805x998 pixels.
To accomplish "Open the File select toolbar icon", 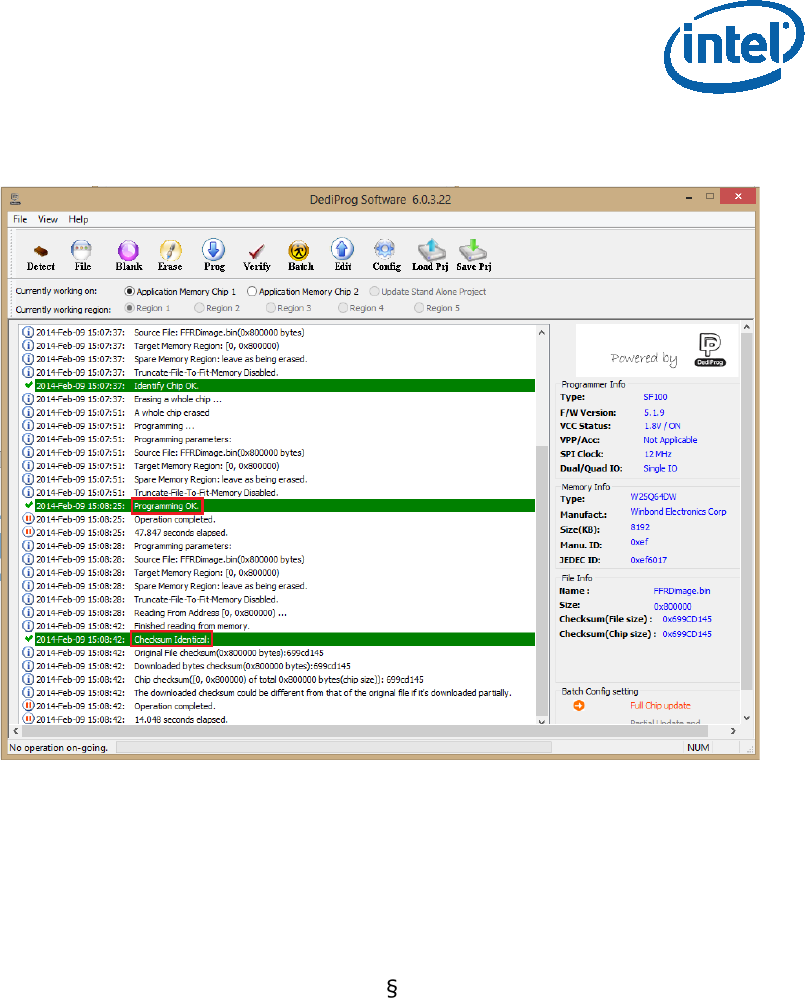I will (82, 255).
